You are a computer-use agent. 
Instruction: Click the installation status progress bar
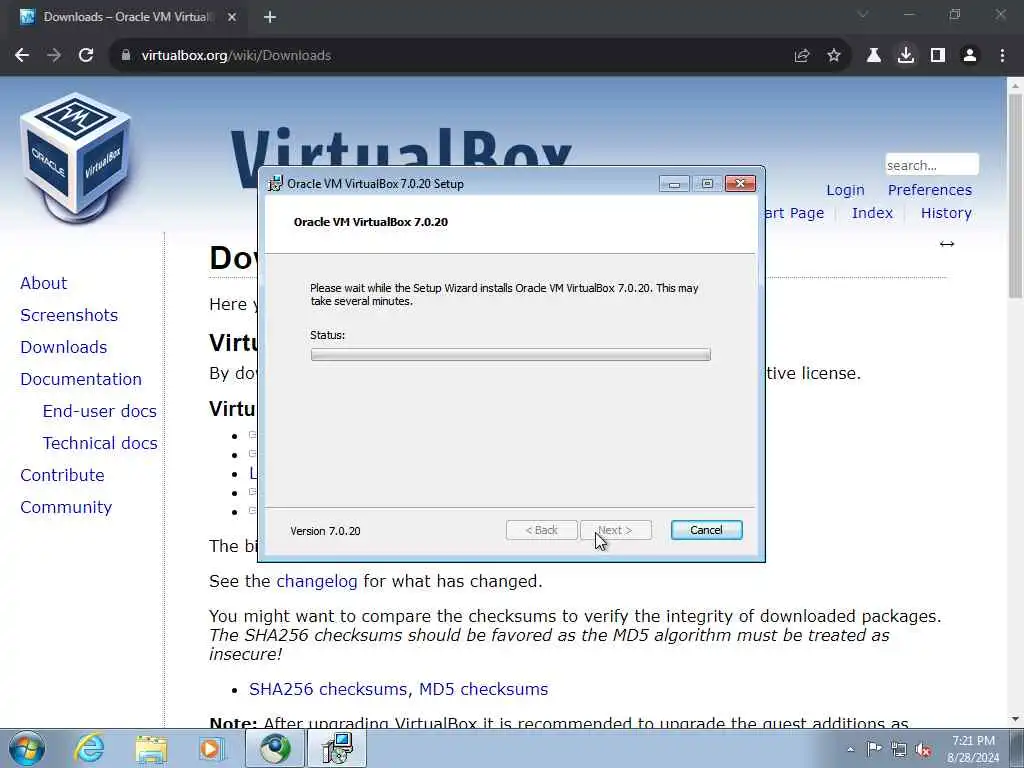coord(511,355)
